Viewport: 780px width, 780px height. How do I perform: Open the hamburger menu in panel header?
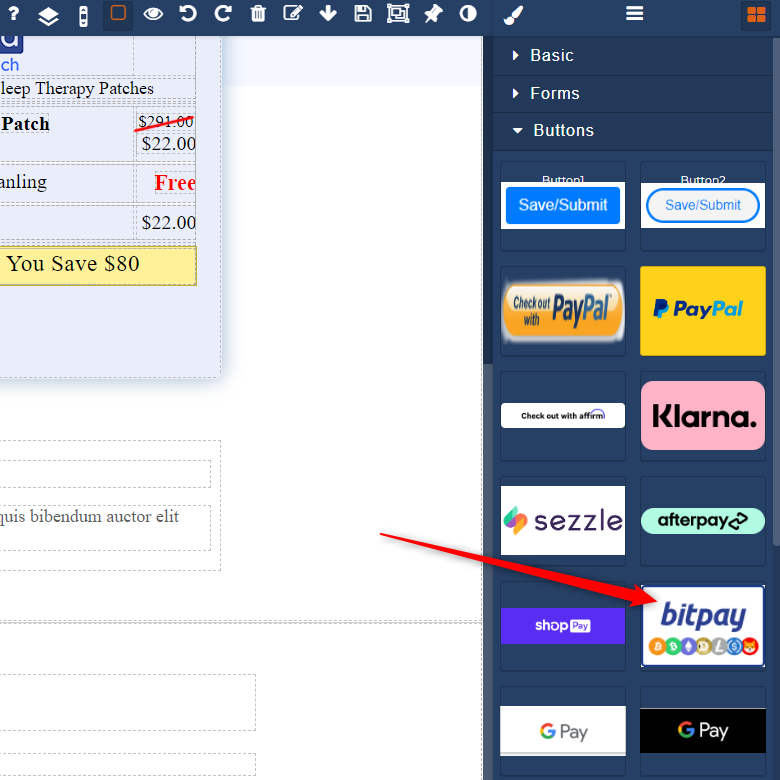[634, 14]
